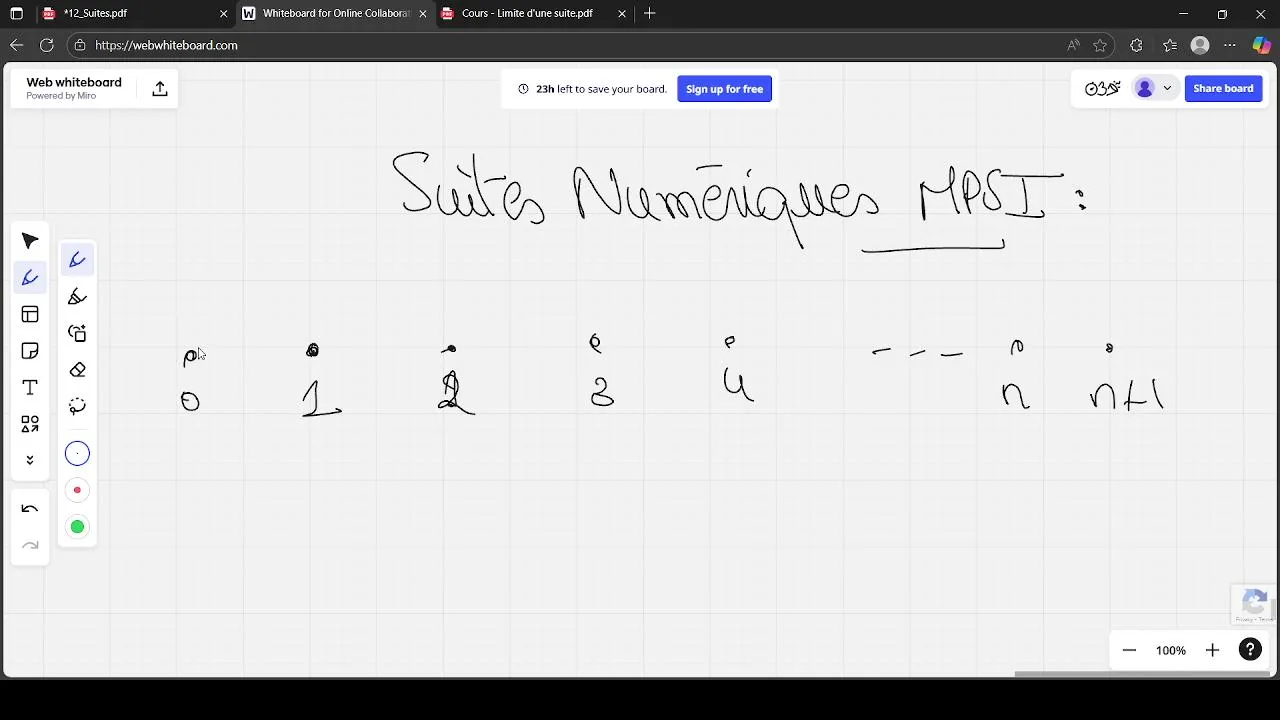The image size is (1280, 720).
Task: Add this page to favorites star
Action: click(1100, 45)
